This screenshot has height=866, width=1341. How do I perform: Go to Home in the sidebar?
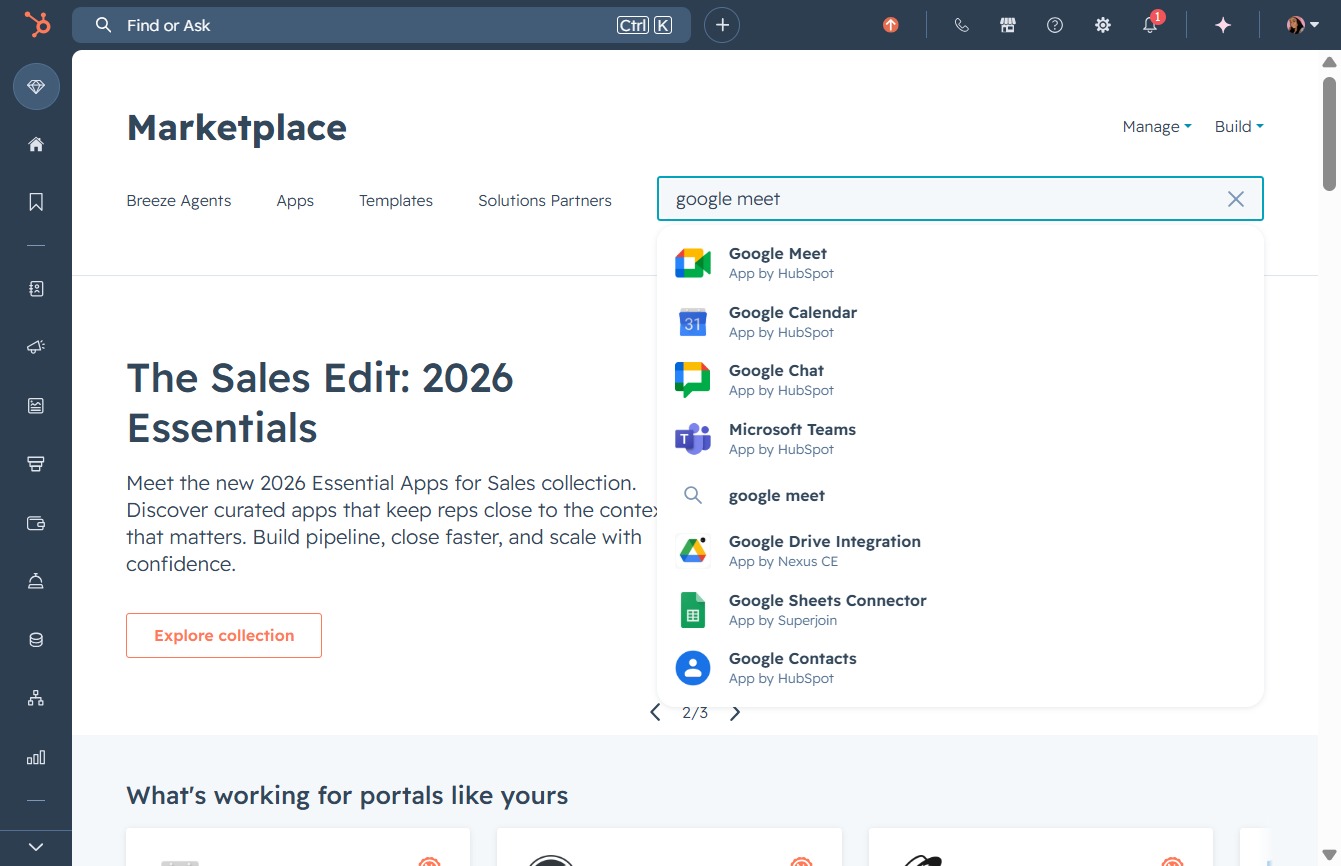(x=36, y=144)
